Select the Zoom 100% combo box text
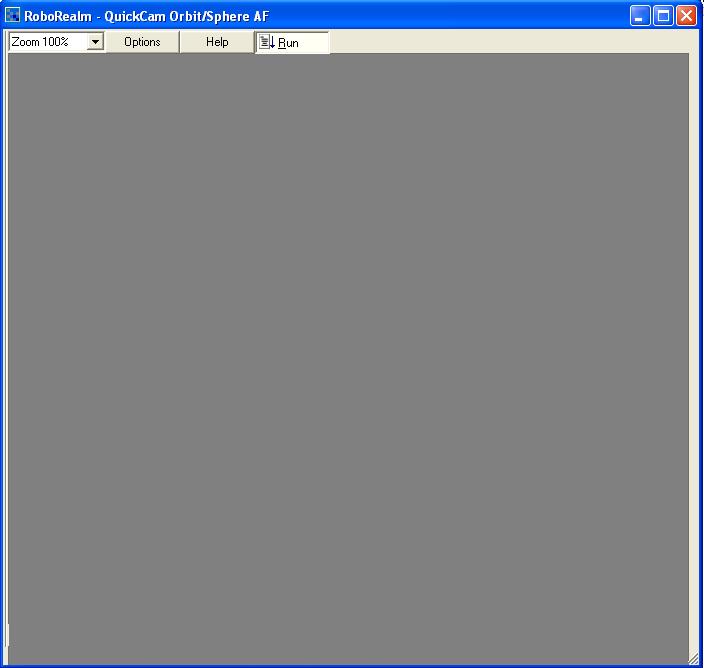704x668 pixels. [x=46, y=42]
